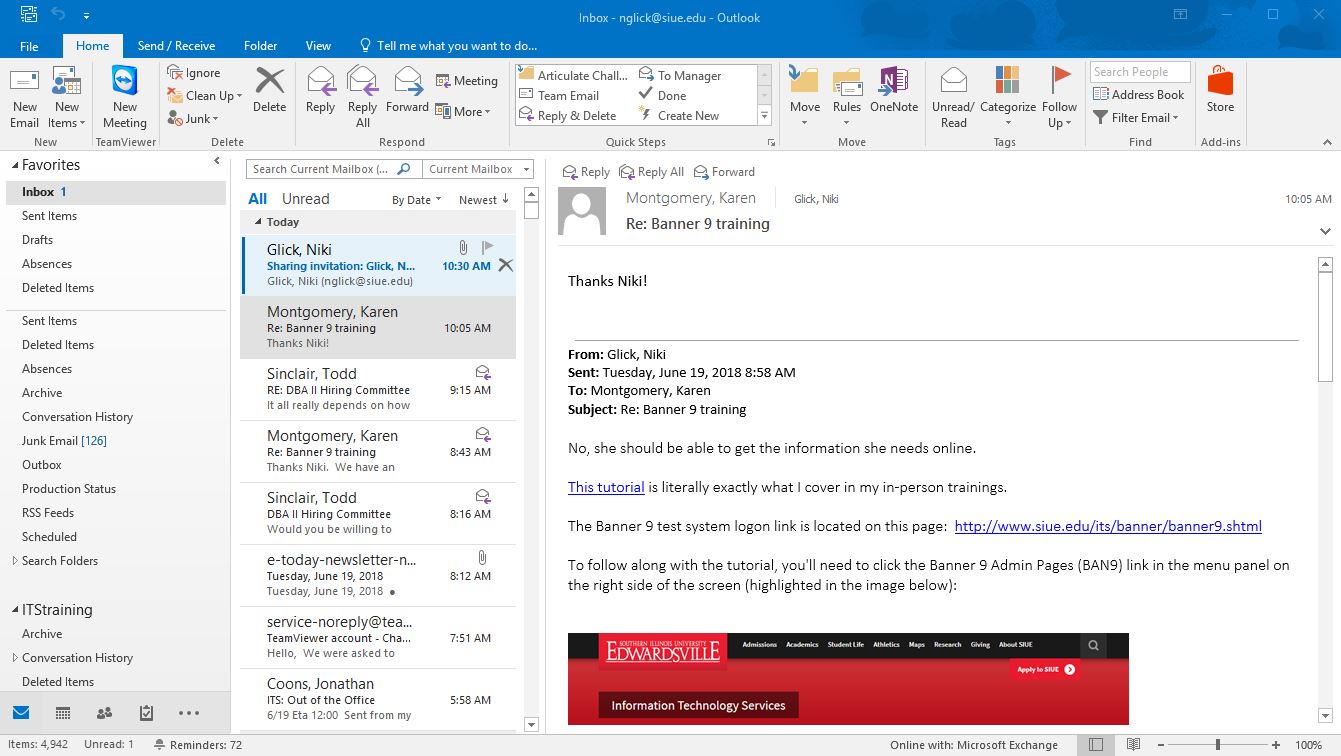Switch to Reading view in status bar
The image size is (1341, 756).
coord(1133,745)
